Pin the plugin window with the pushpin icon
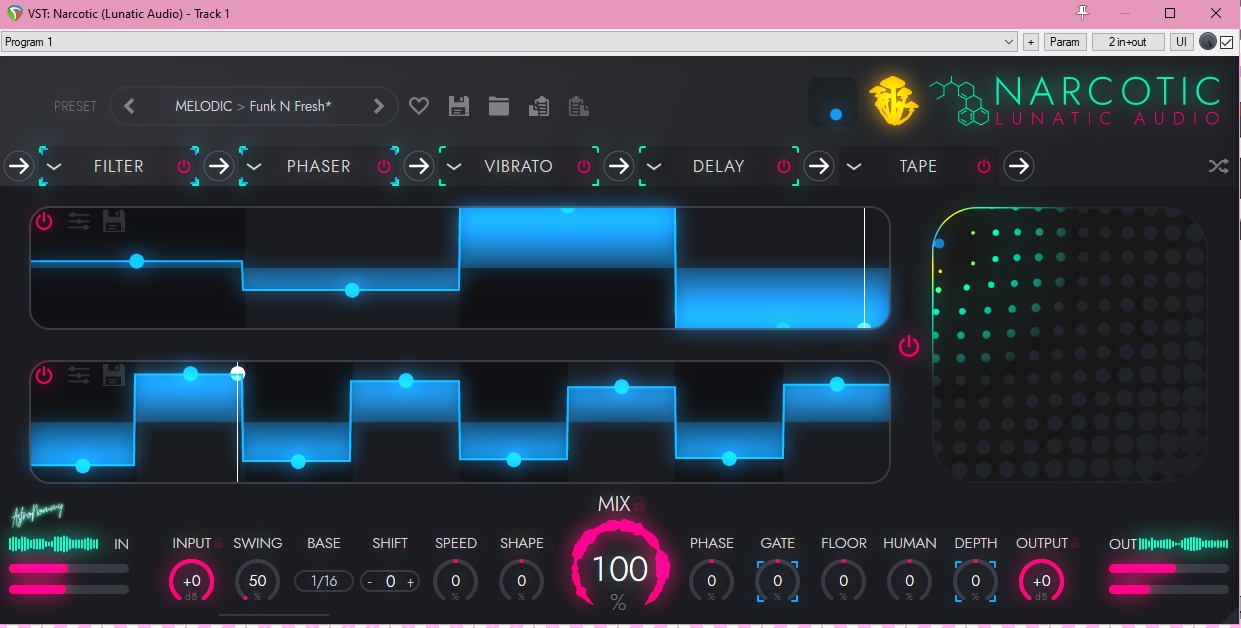1241x628 pixels. pyautogui.click(x=1081, y=13)
